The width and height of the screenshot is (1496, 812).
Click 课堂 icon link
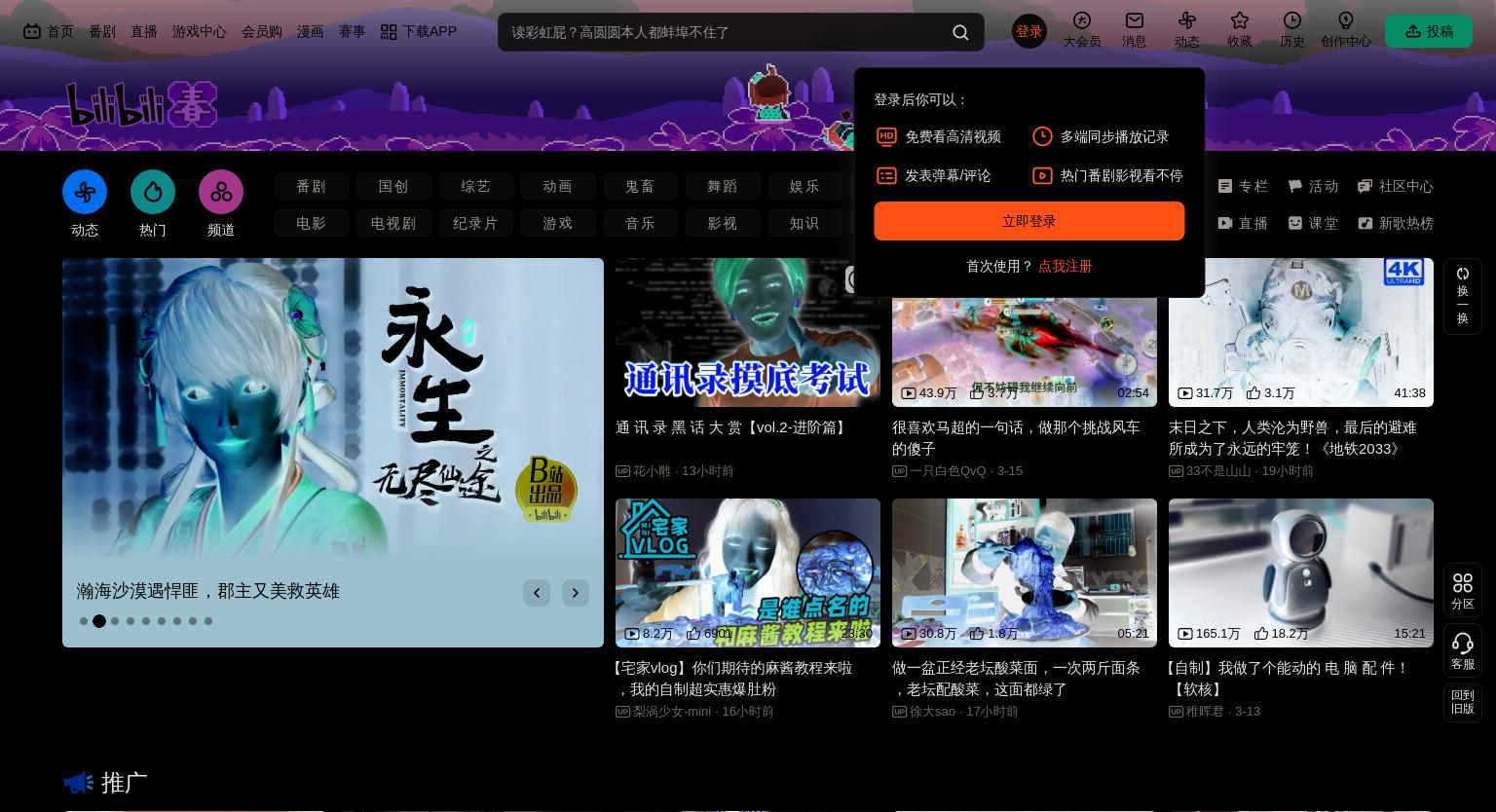1313,223
